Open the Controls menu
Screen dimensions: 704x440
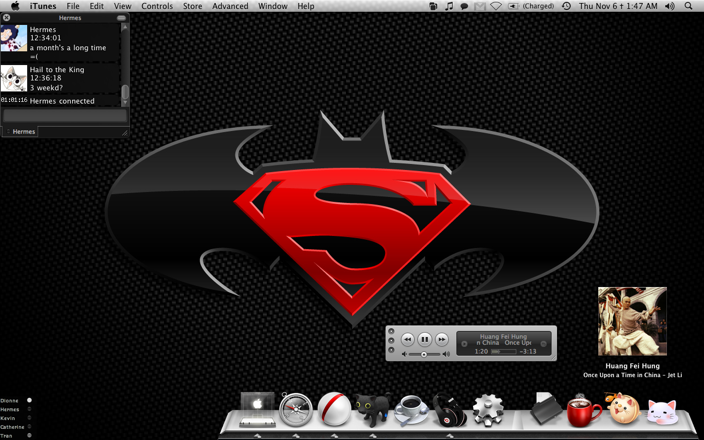[157, 6]
